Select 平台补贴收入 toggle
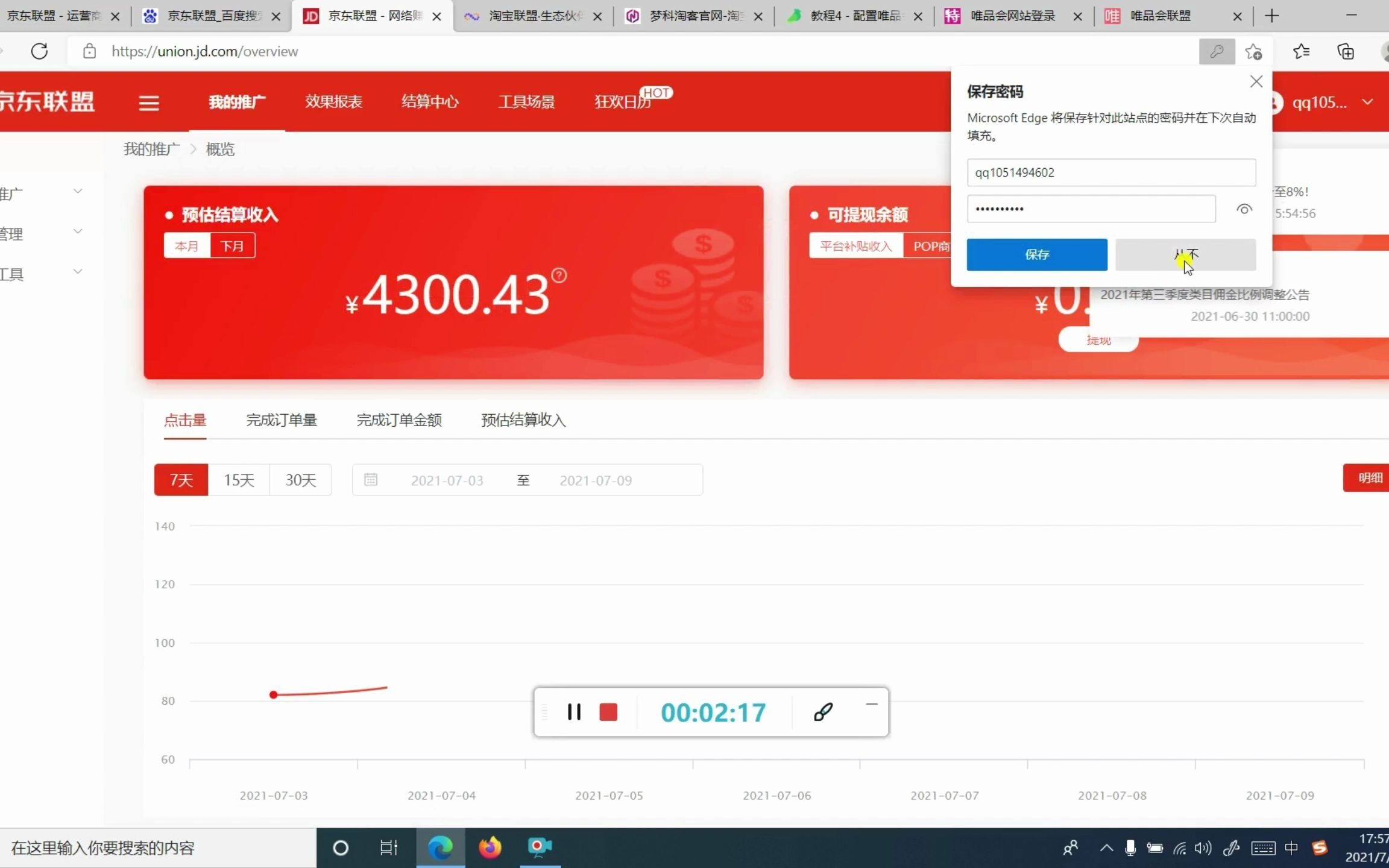The image size is (1389, 868). point(856,246)
